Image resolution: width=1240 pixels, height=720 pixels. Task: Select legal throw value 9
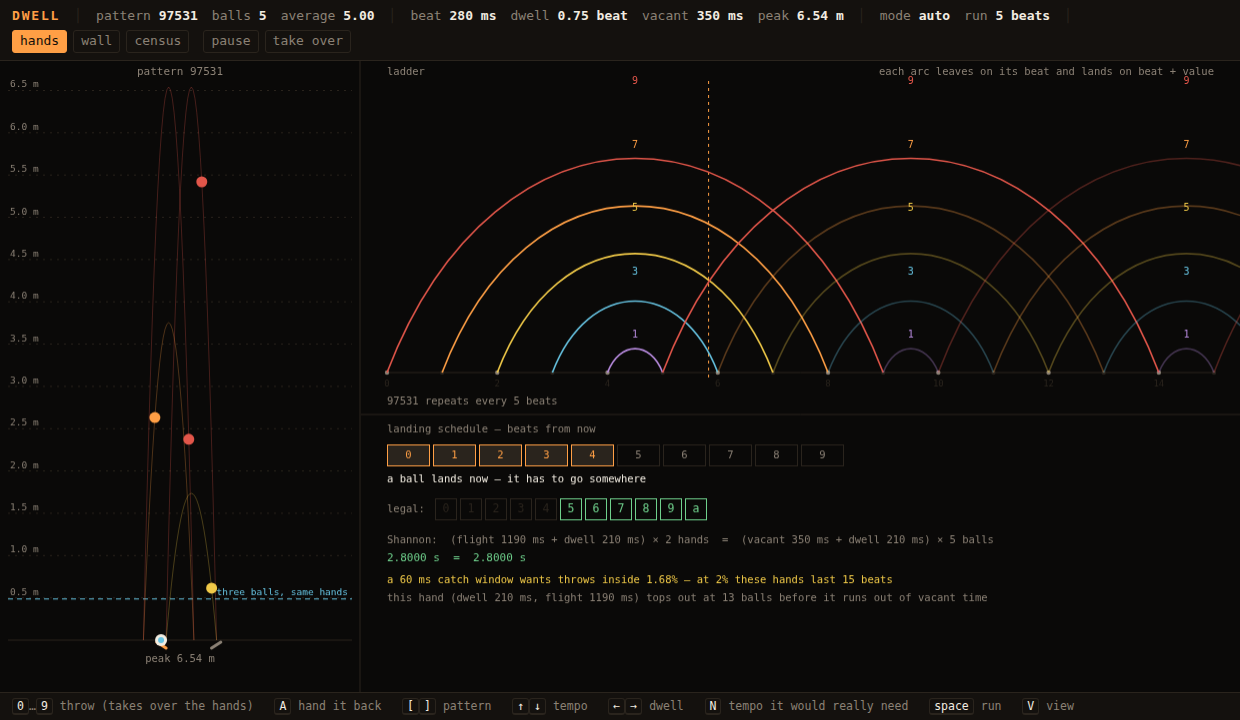pos(671,509)
